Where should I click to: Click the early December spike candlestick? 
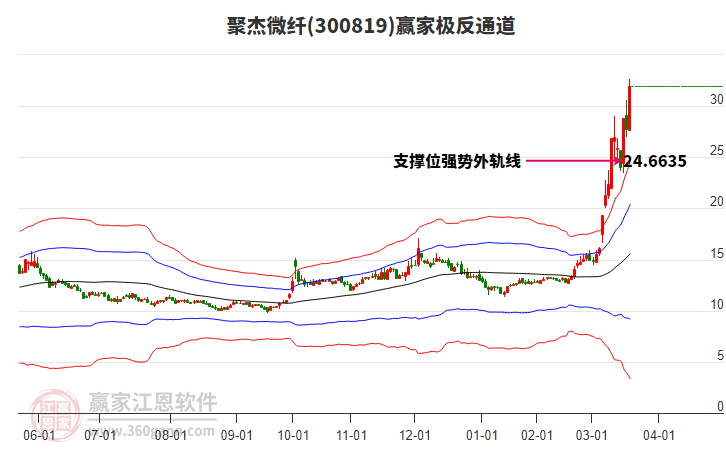tap(419, 254)
